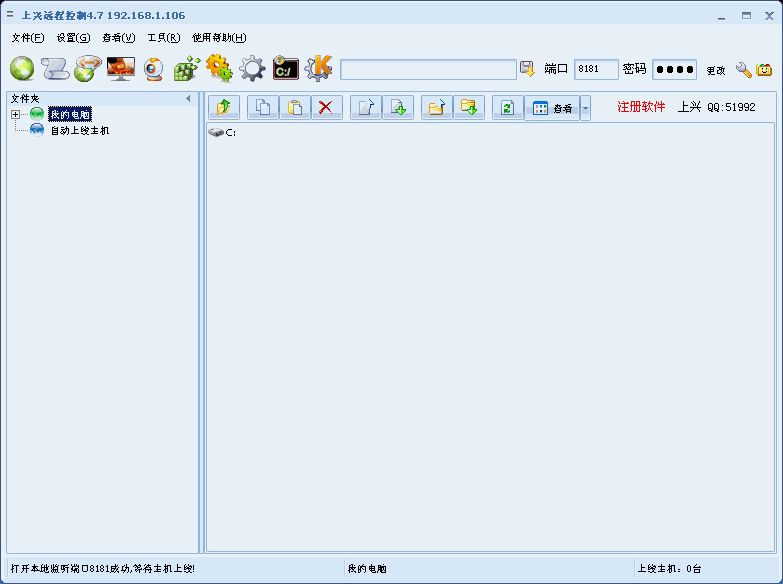
Task: Click the go up folder icon
Action: click(x=224, y=107)
